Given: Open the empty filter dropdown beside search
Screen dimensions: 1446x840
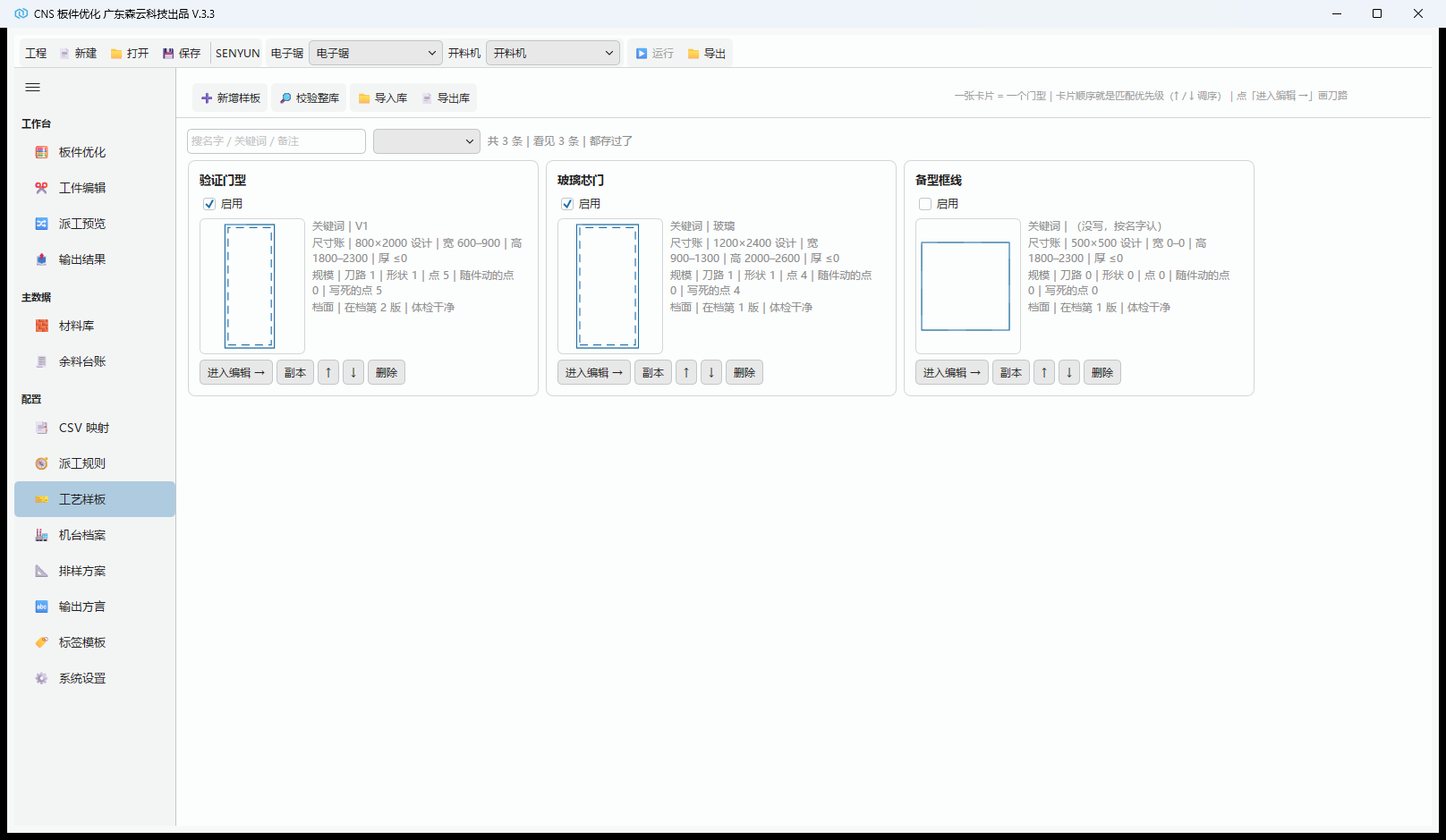Looking at the screenshot, I should [427, 141].
